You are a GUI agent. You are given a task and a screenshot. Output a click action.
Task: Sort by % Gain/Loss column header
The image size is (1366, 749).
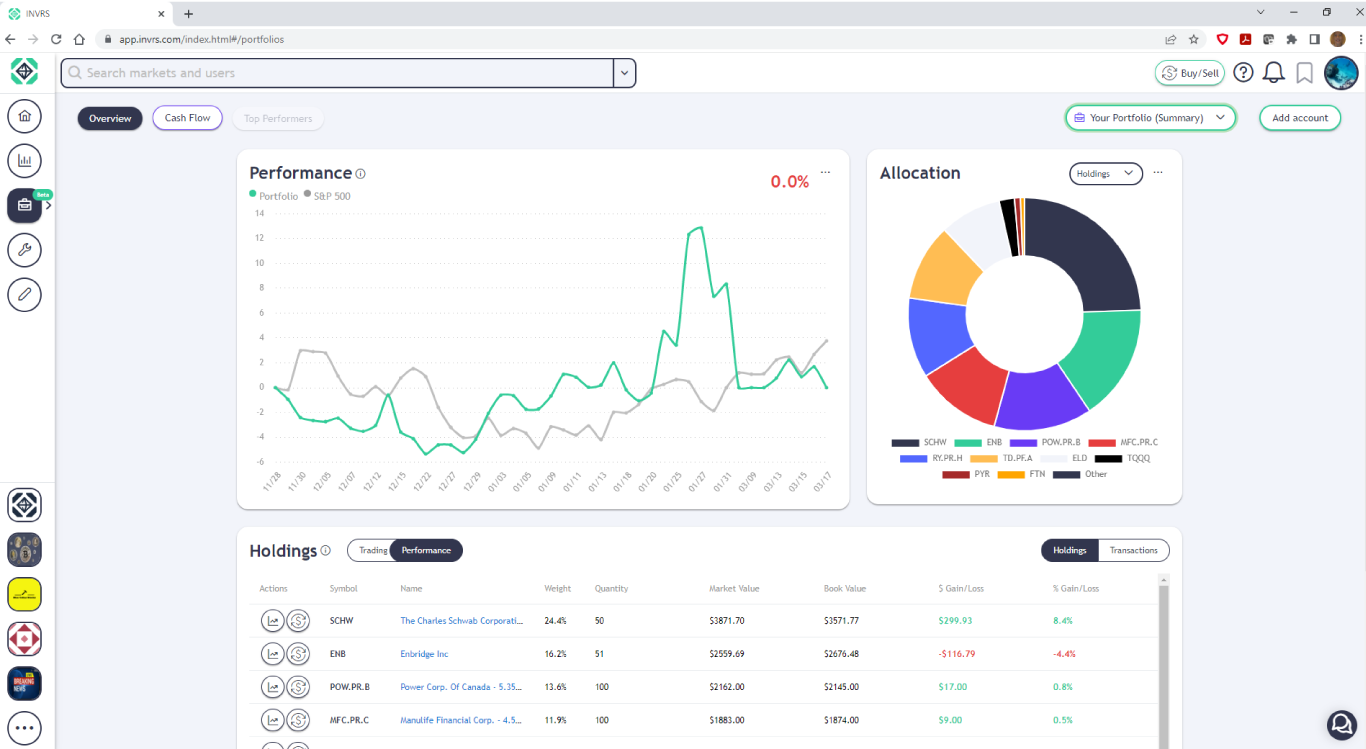coord(1076,589)
